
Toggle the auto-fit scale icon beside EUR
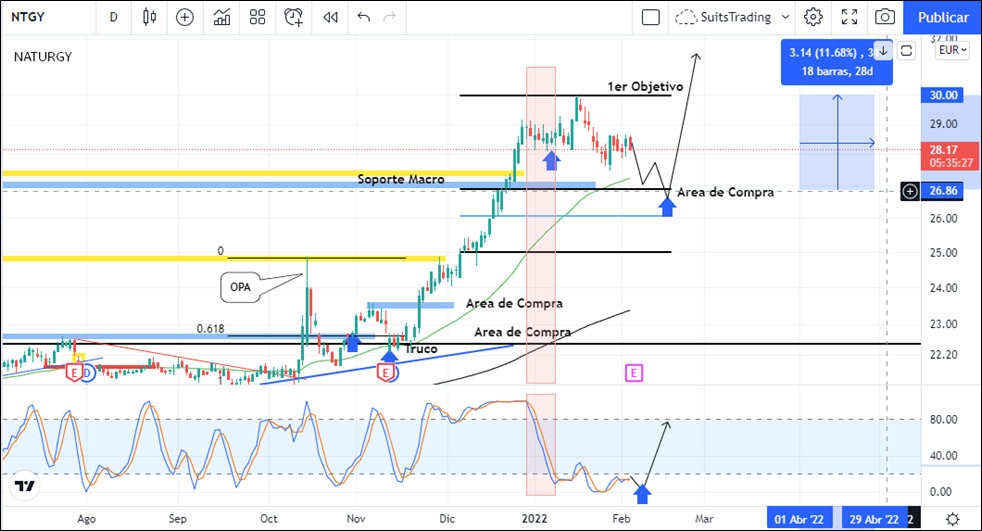point(907,50)
